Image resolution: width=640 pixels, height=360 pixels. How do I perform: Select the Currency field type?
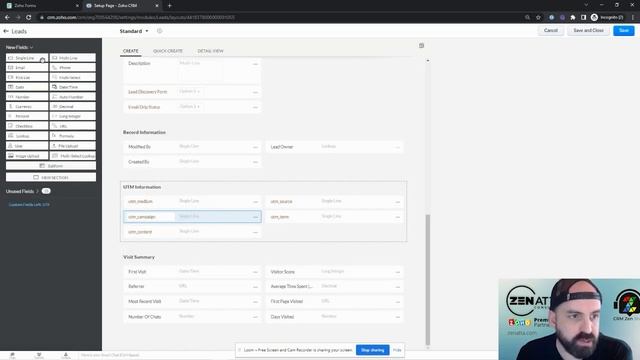click(x=27, y=107)
